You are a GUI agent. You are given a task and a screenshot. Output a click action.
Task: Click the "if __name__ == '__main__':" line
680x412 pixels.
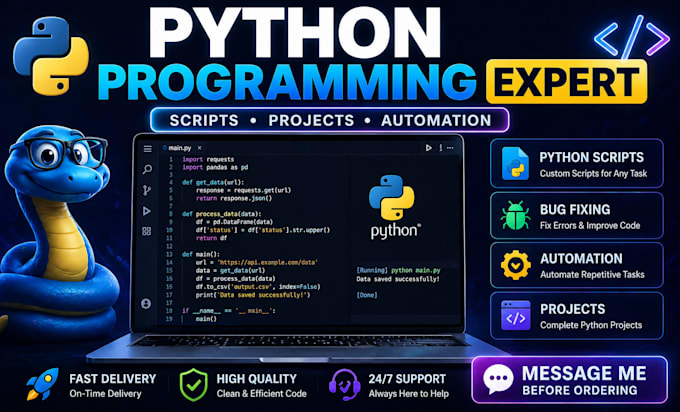[229, 311]
